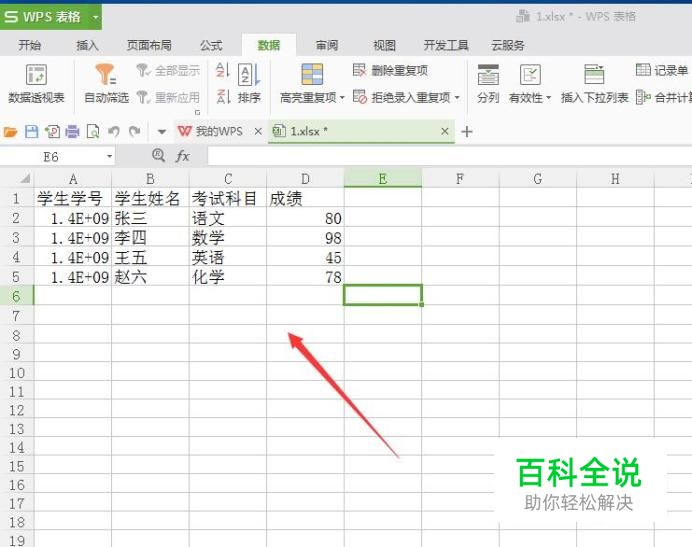This screenshot has width=692, height=547.
Task: Select row 3 header
Action: pyautogui.click(x=16, y=238)
